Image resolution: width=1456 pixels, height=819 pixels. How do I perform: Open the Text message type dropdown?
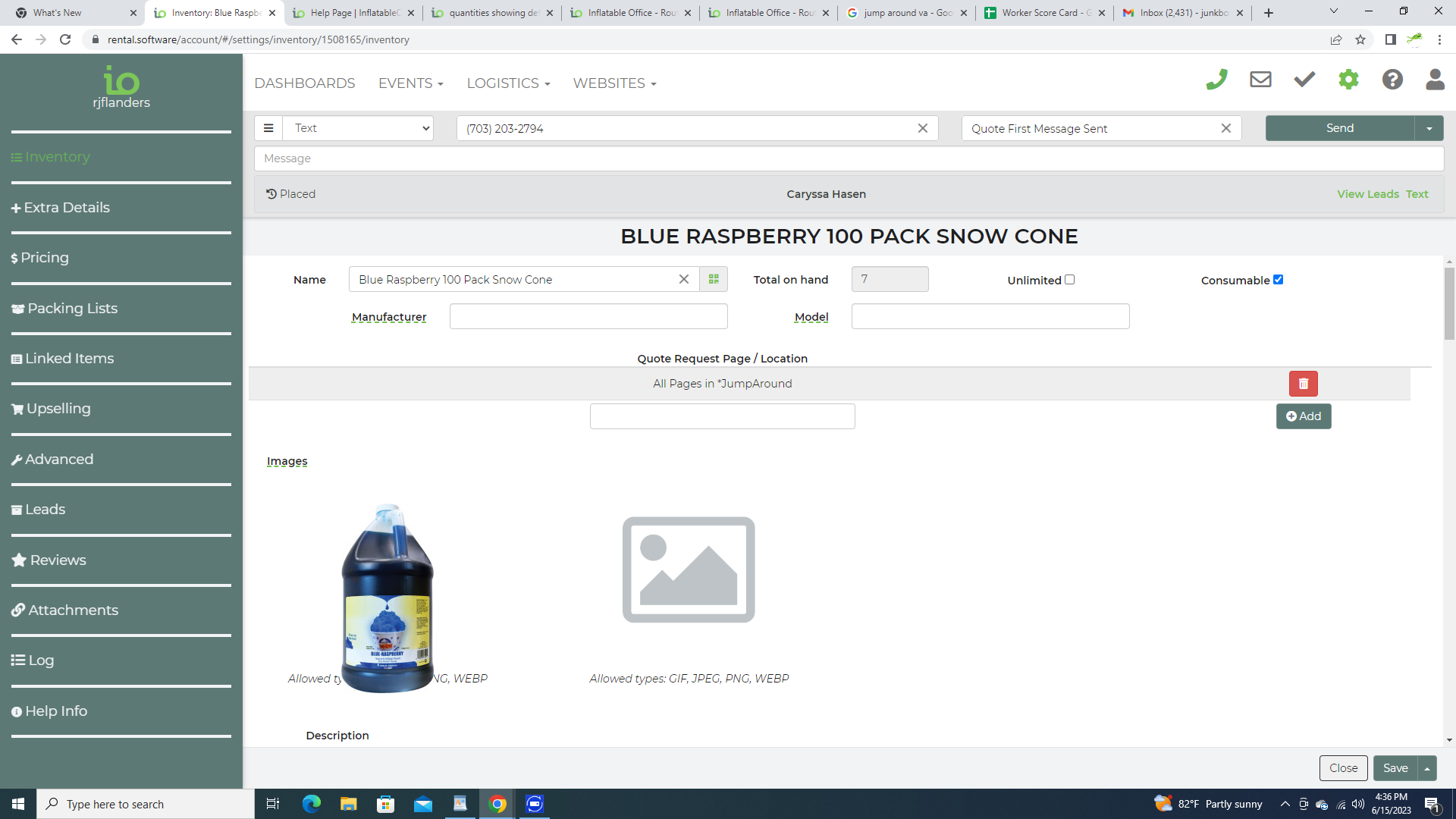pos(358,128)
